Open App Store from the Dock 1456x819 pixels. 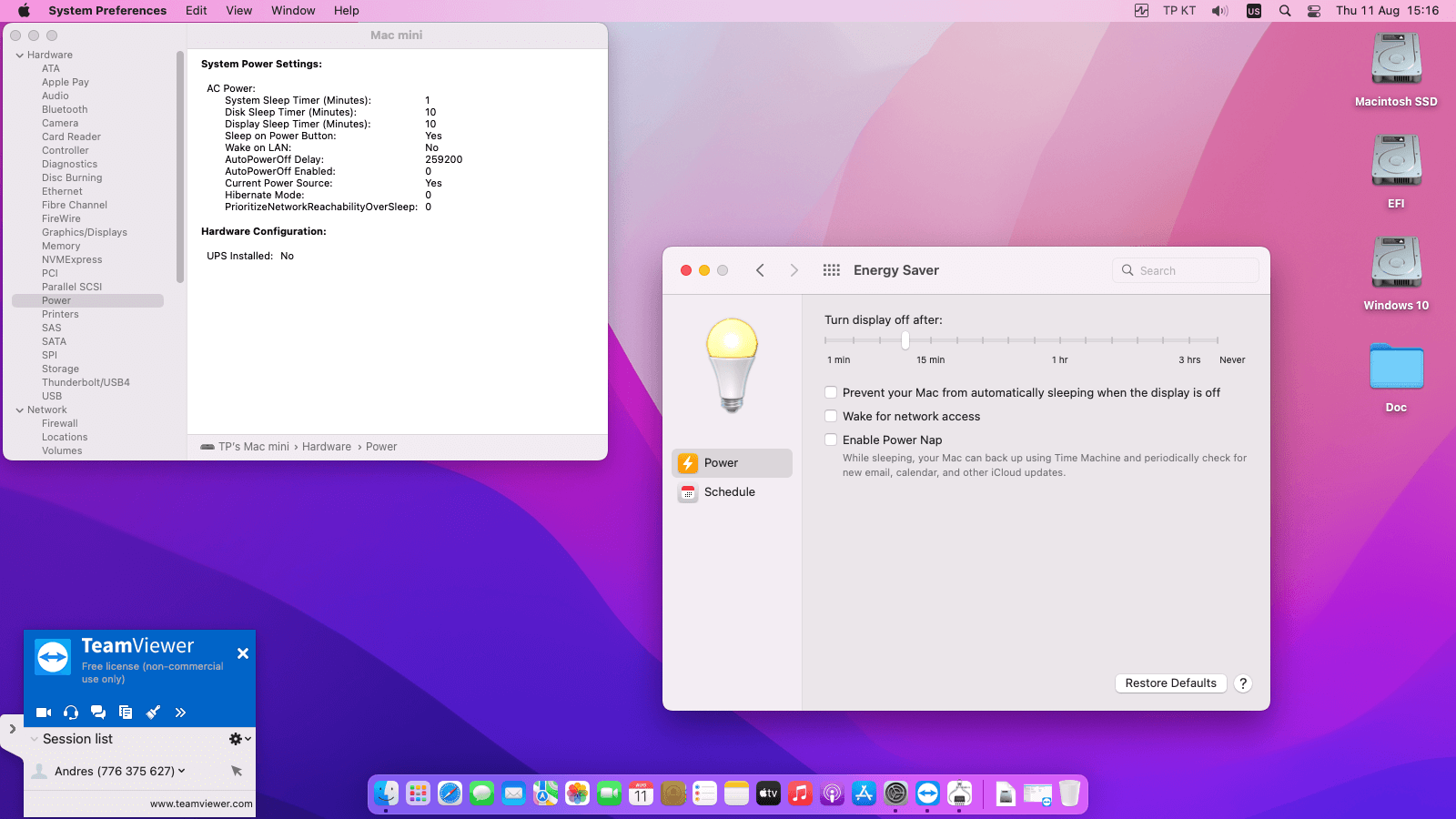864,794
